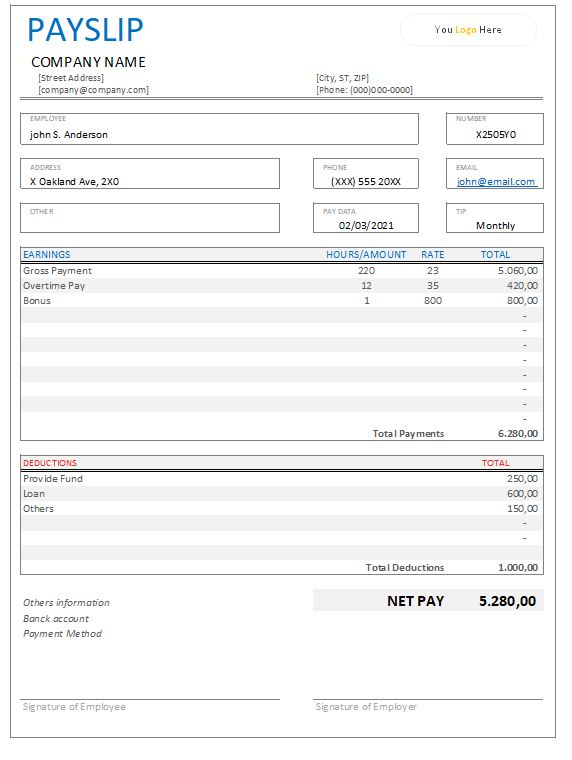Click the EARNINGS column header
Viewport: 572px width, 760px height.
click(x=47, y=254)
